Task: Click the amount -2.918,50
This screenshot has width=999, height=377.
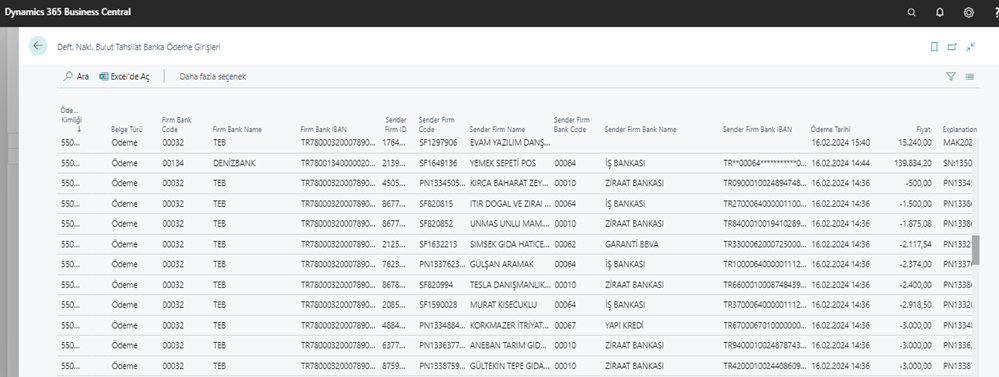Action: pyautogui.click(x=916, y=305)
